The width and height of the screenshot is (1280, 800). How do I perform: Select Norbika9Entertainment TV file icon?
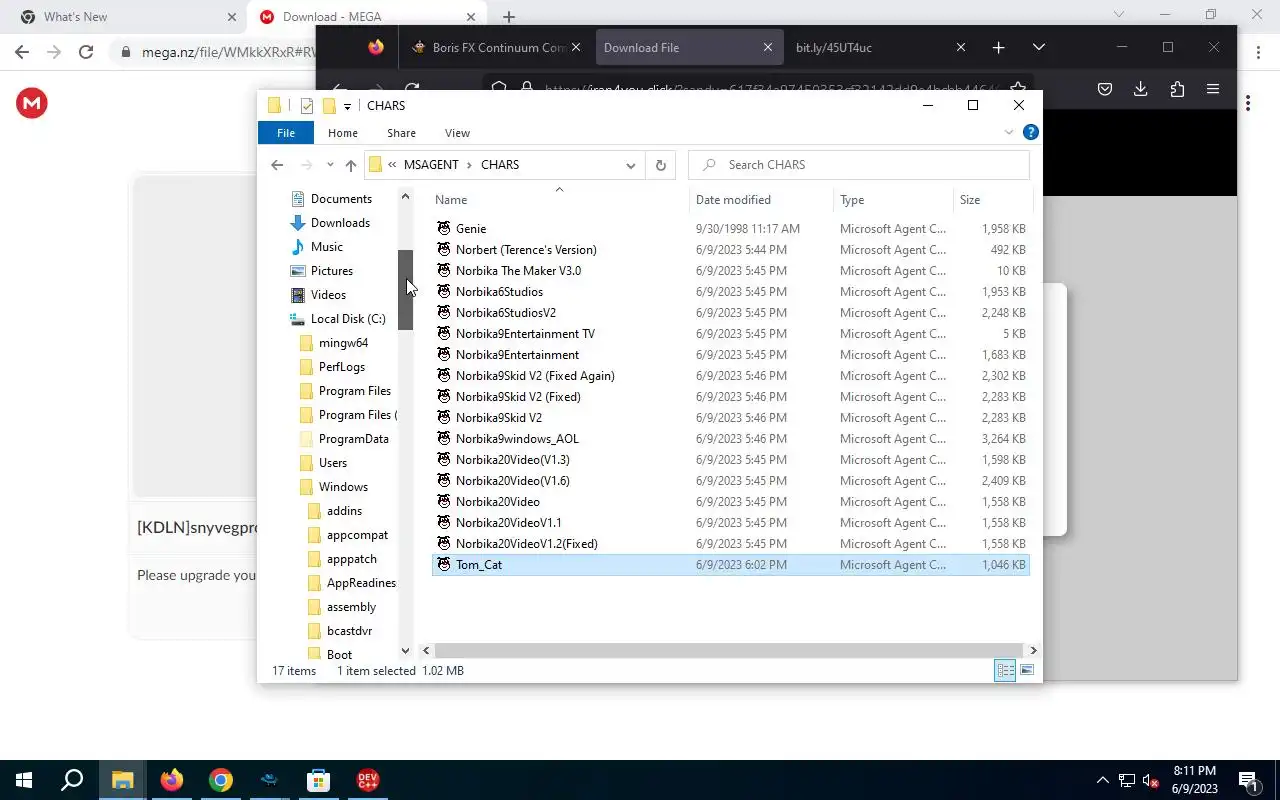444,334
